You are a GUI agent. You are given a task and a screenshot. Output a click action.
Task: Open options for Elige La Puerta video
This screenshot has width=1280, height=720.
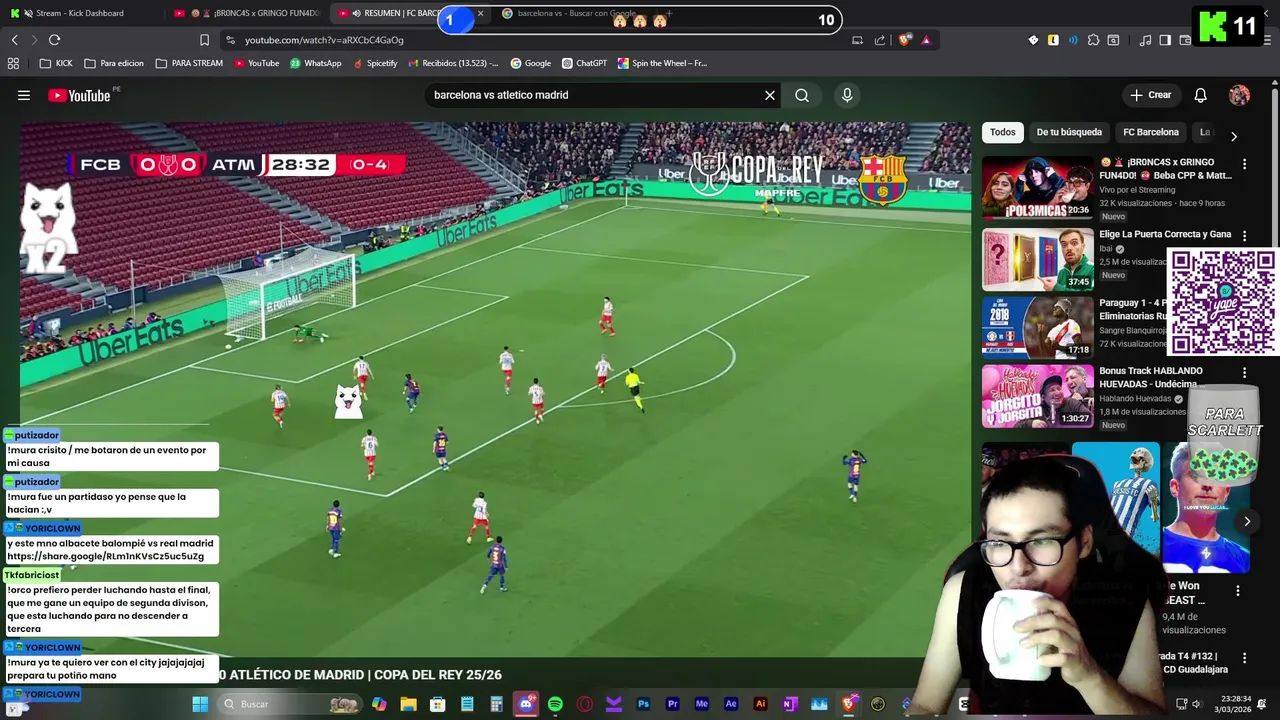click(x=1245, y=236)
